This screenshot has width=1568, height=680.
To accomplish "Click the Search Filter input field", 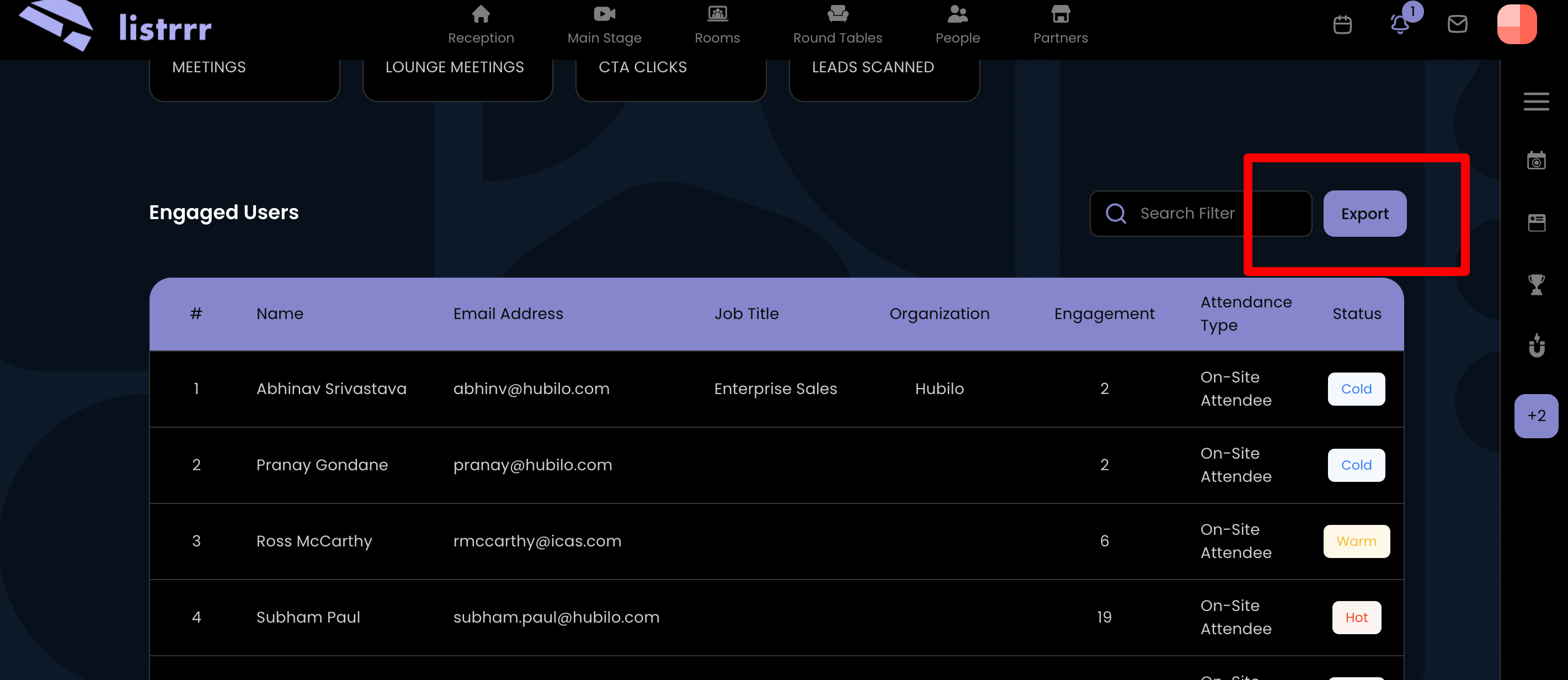I will pyautogui.click(x=1201, y=214).
